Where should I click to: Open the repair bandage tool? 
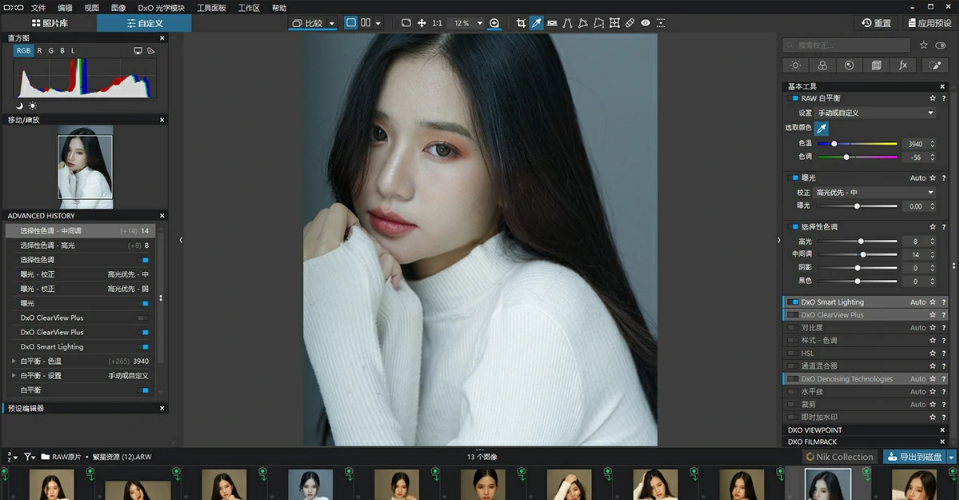629,23
